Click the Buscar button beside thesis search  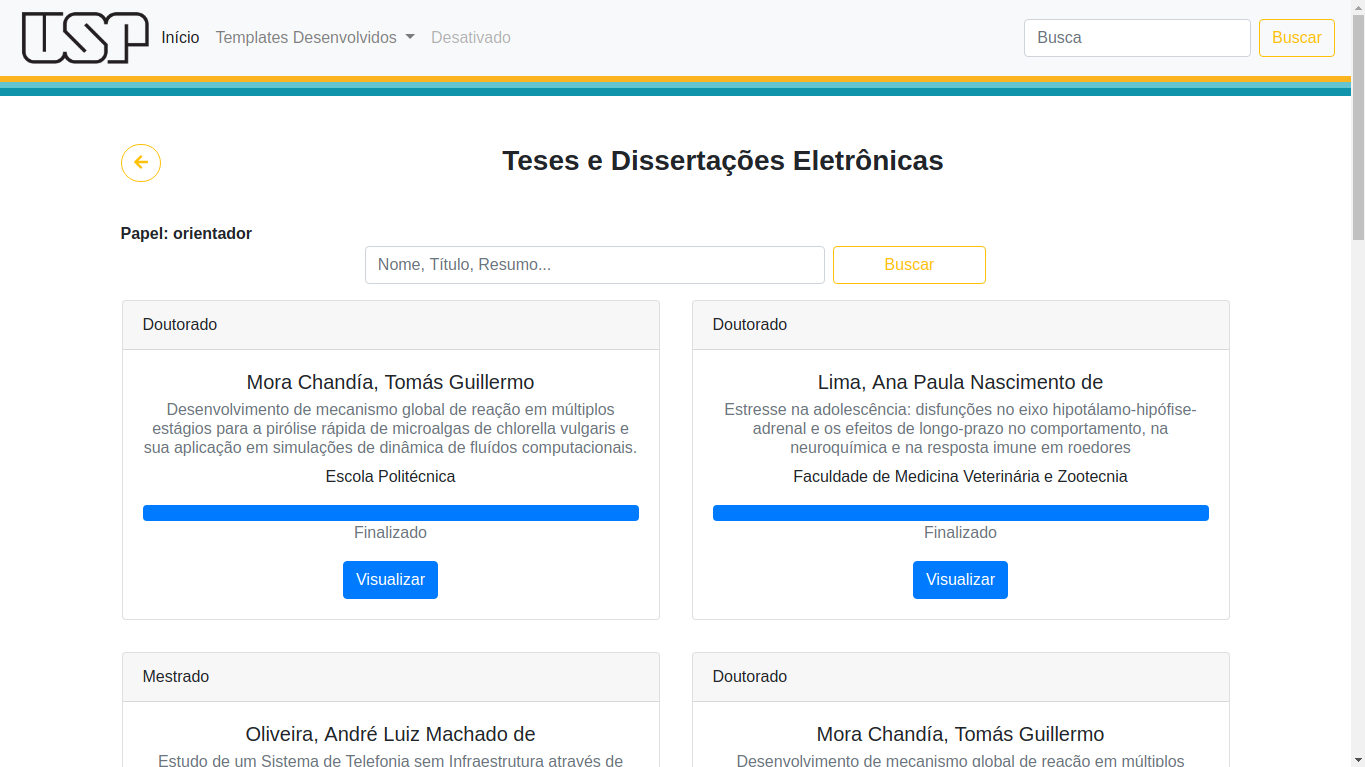(x=909, y=265)
